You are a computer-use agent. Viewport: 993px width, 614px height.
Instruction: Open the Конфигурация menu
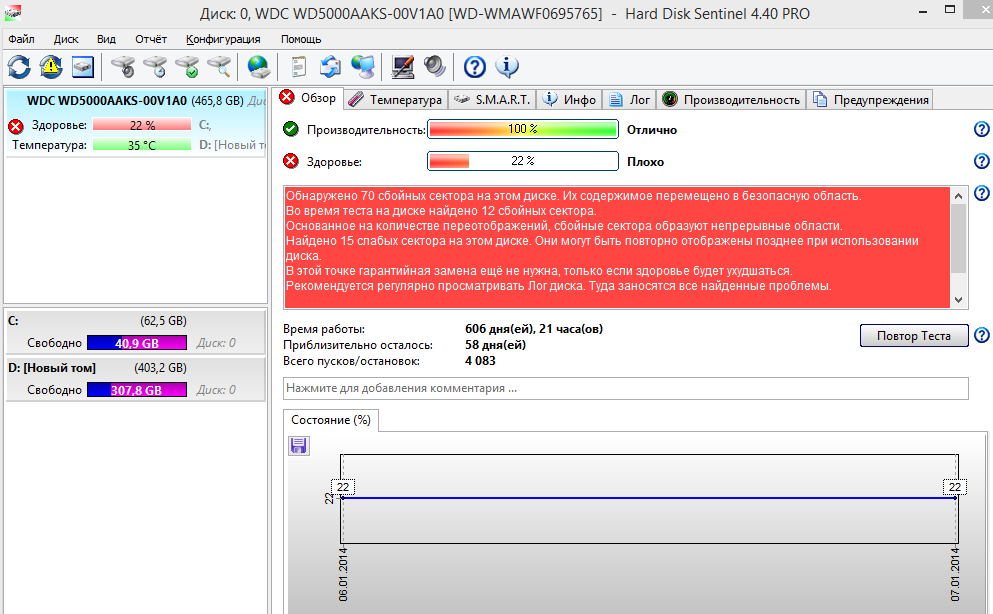(223, 39)
